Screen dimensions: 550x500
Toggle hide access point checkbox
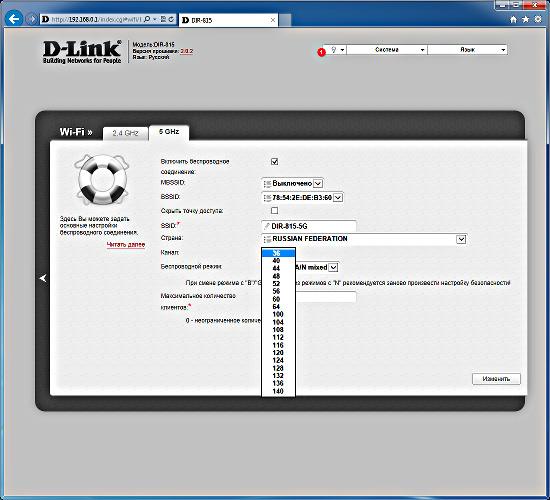click(x=274, y=211)
